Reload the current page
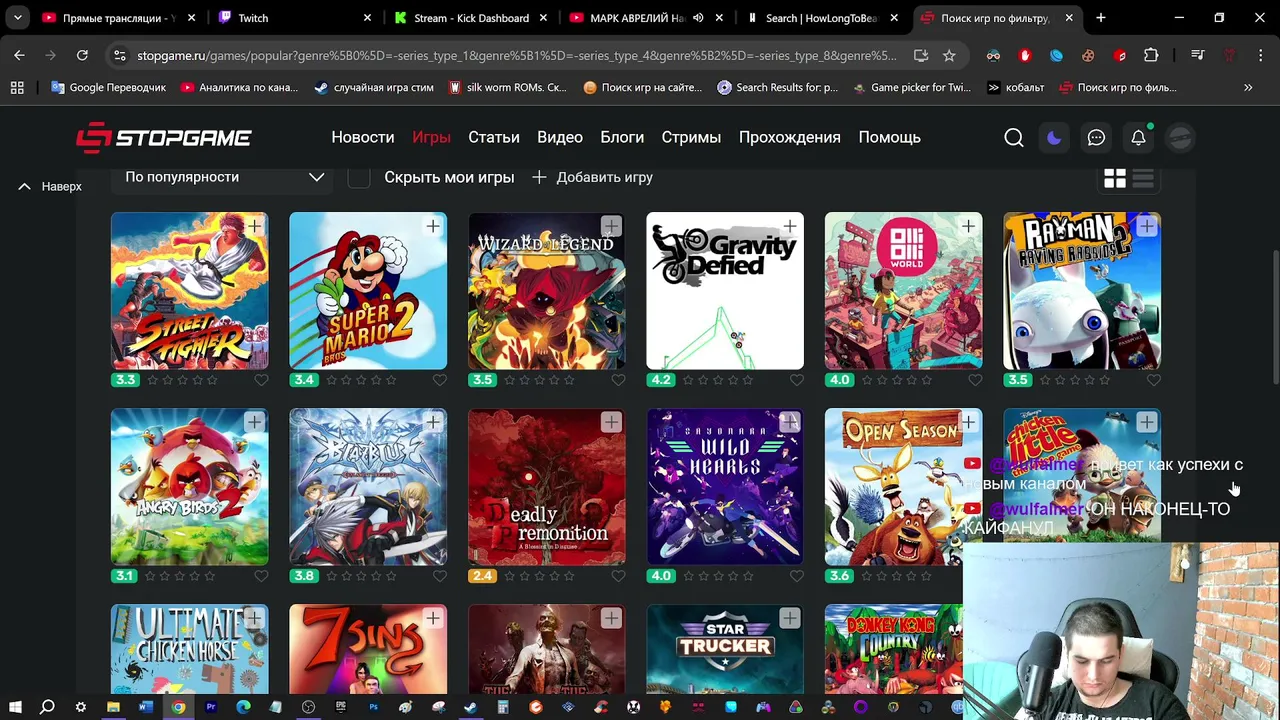This screenshot has width=1280, height=720. point(82,55)
